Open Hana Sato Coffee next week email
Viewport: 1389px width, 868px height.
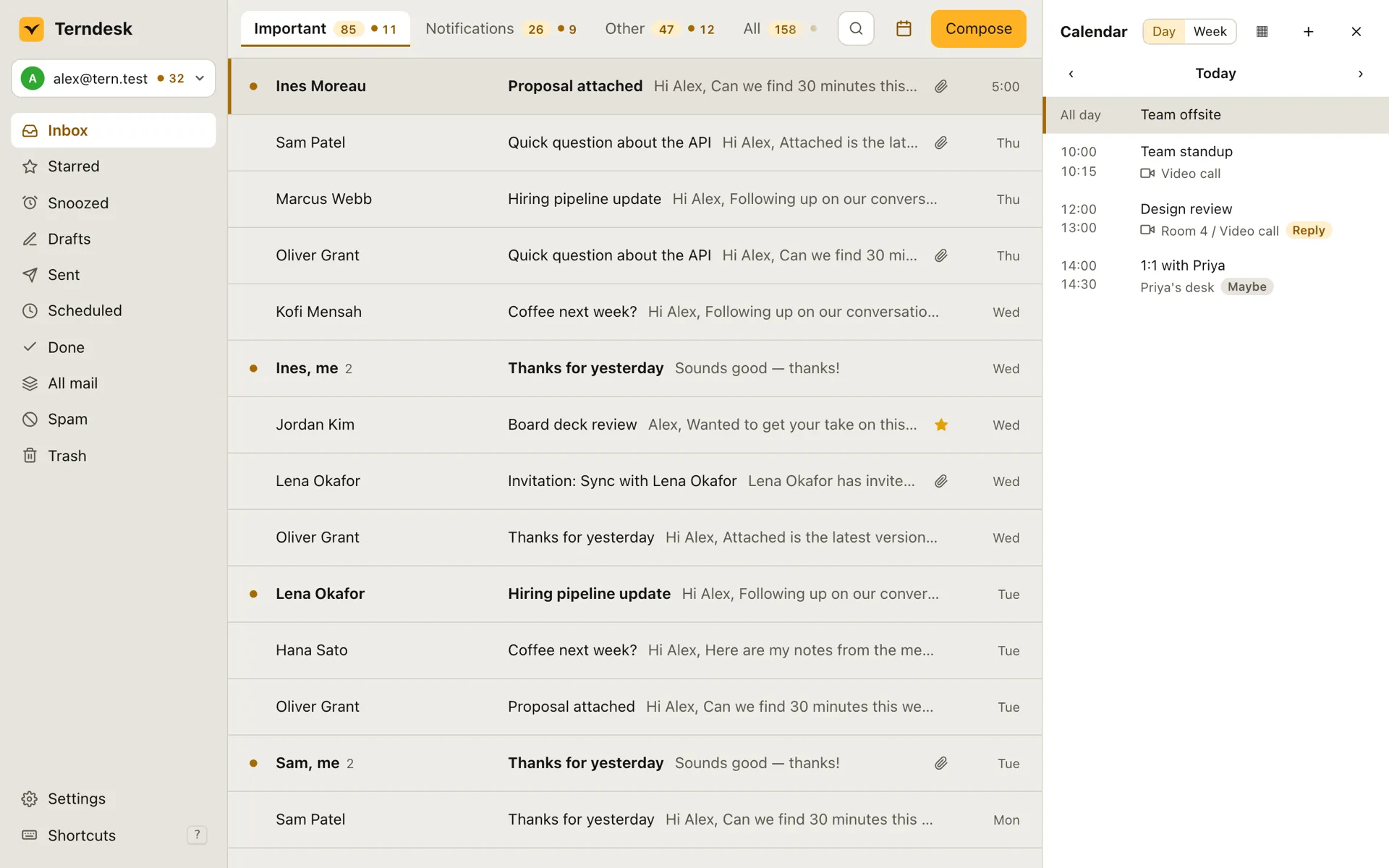635,650
